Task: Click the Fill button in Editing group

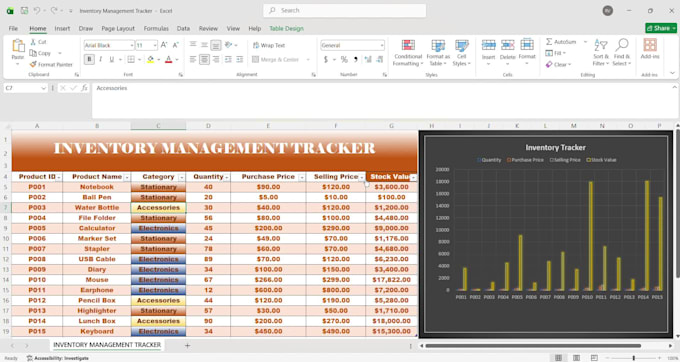Action: pyautogui.click(x=556, y=53)
